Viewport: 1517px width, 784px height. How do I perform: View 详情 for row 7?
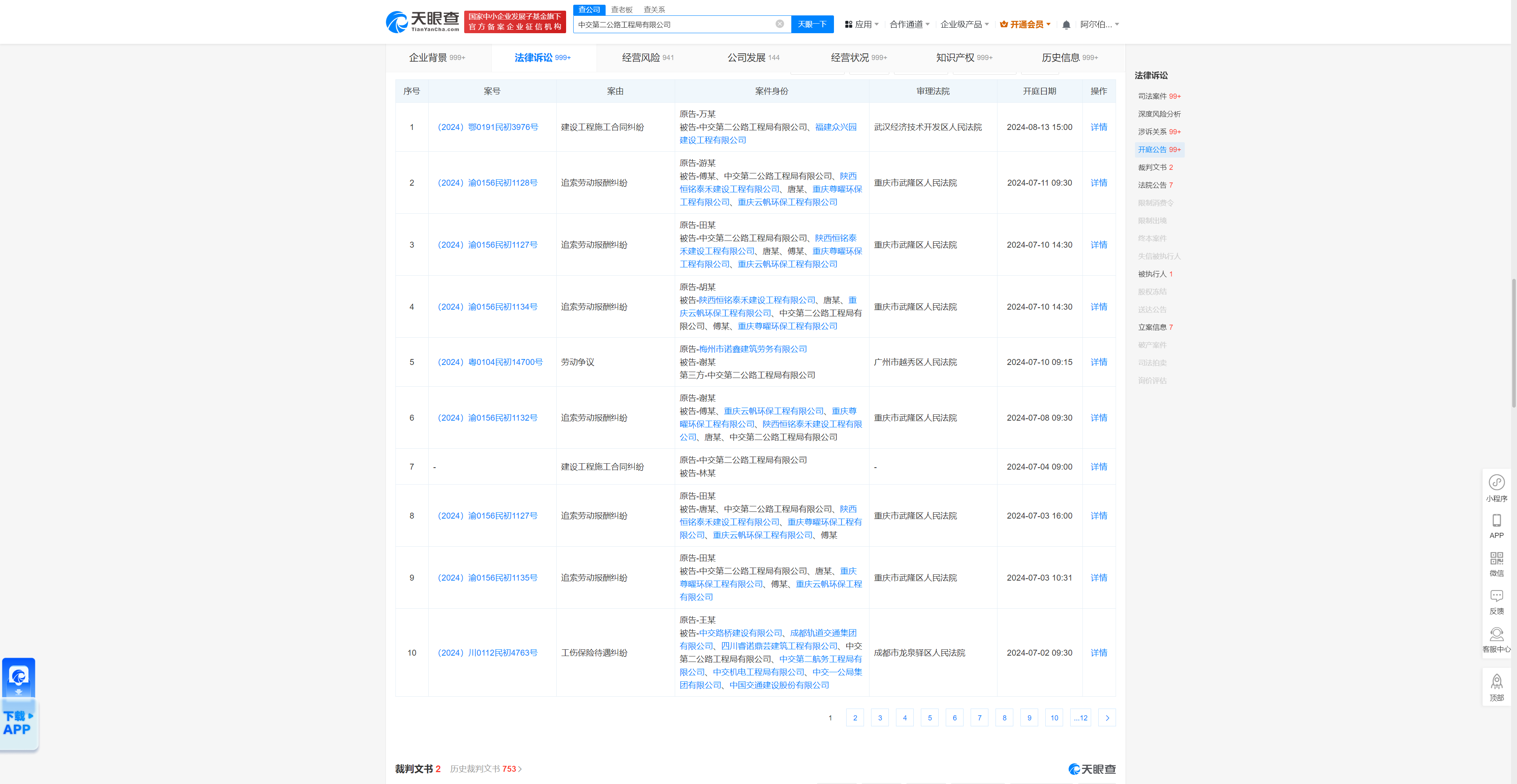click(1098, 467)
